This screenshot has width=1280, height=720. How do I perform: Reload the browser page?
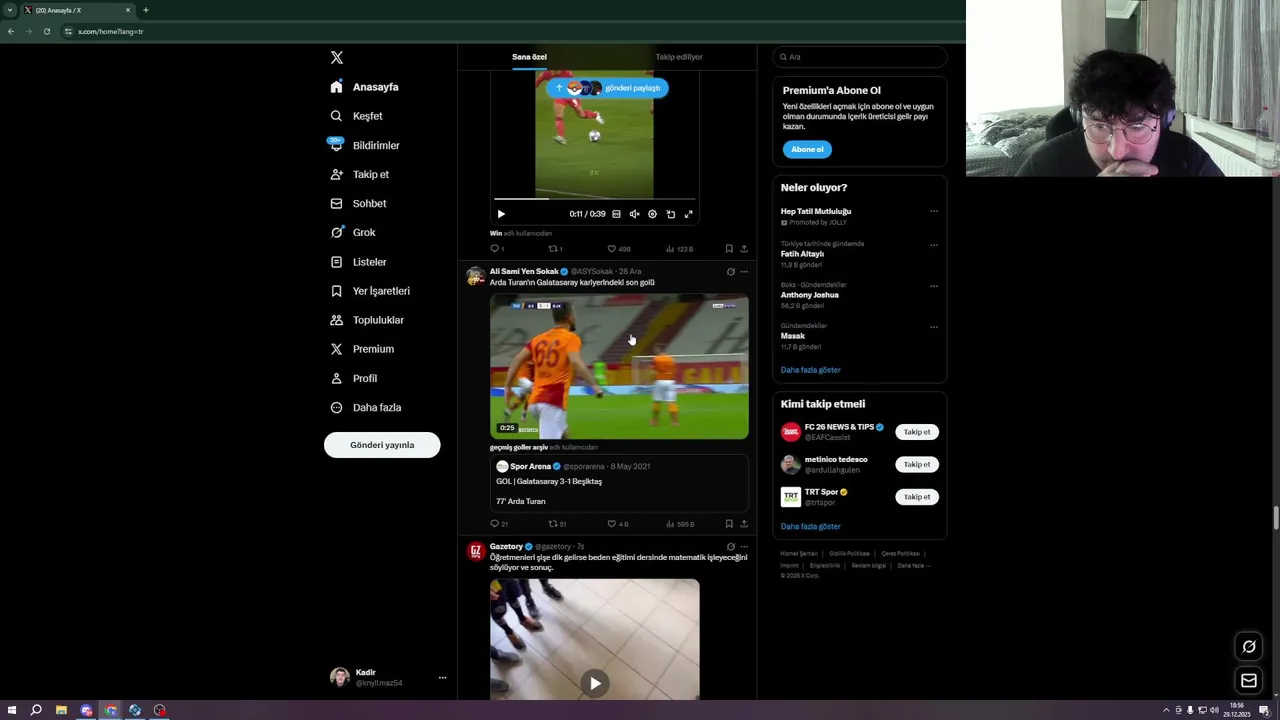(x=46, y=31)
